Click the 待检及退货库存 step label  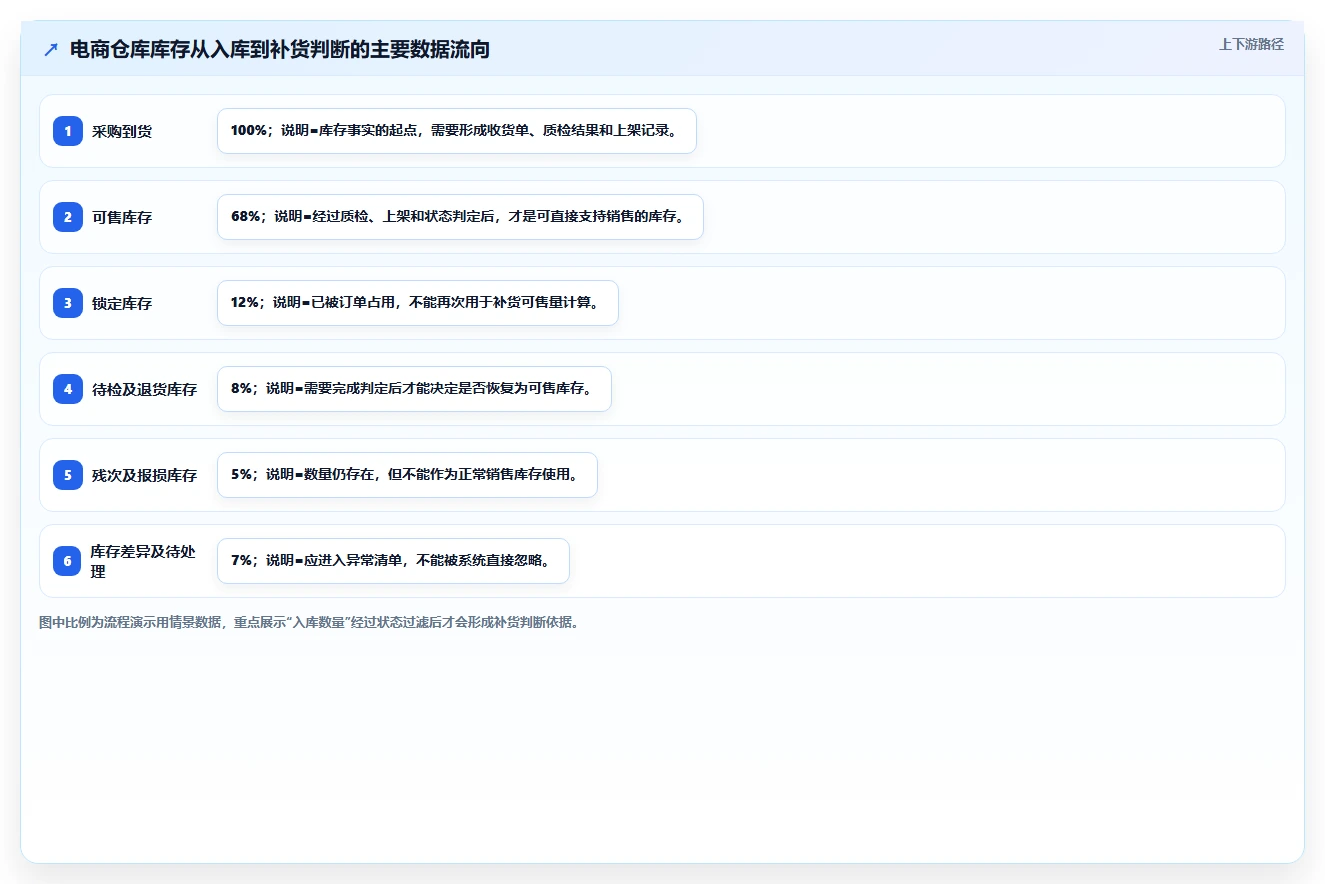(145, 389)
